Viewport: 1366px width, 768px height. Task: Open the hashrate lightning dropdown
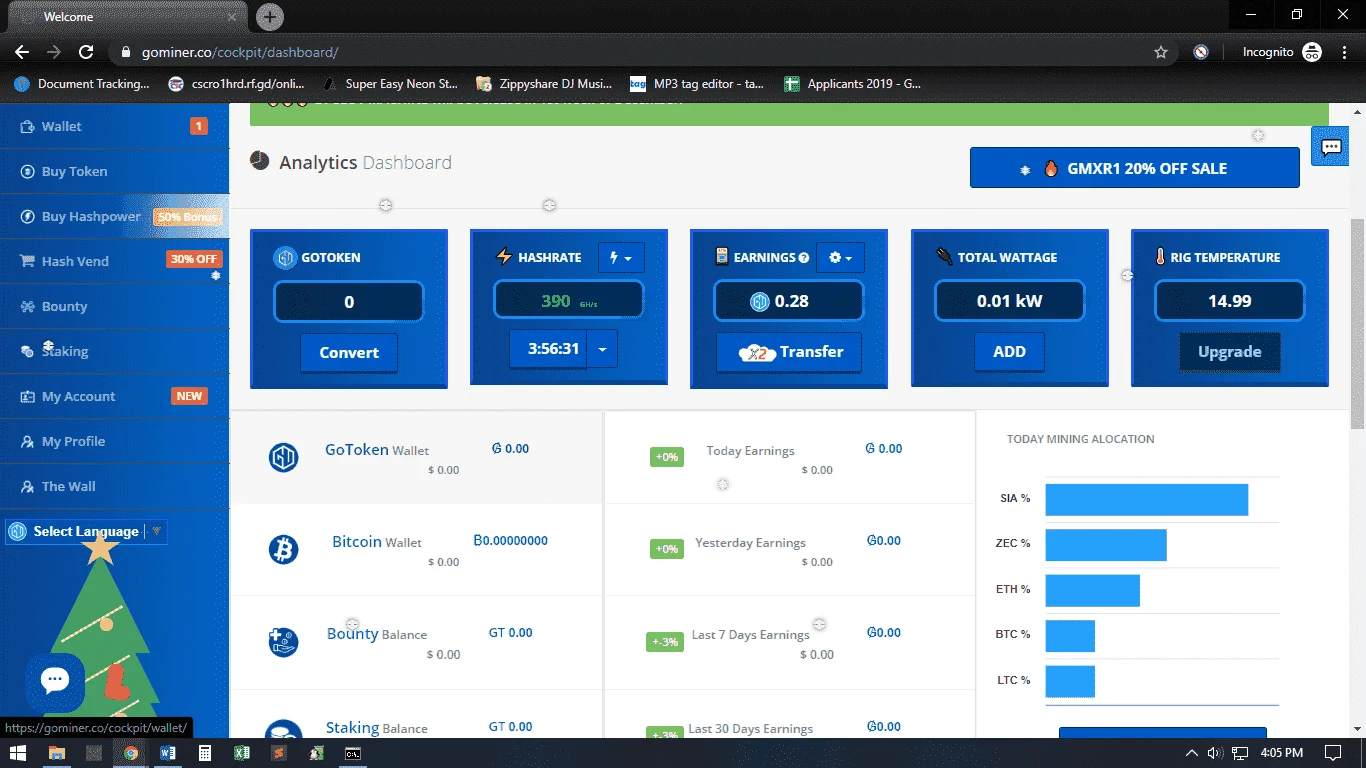(621, 258)
